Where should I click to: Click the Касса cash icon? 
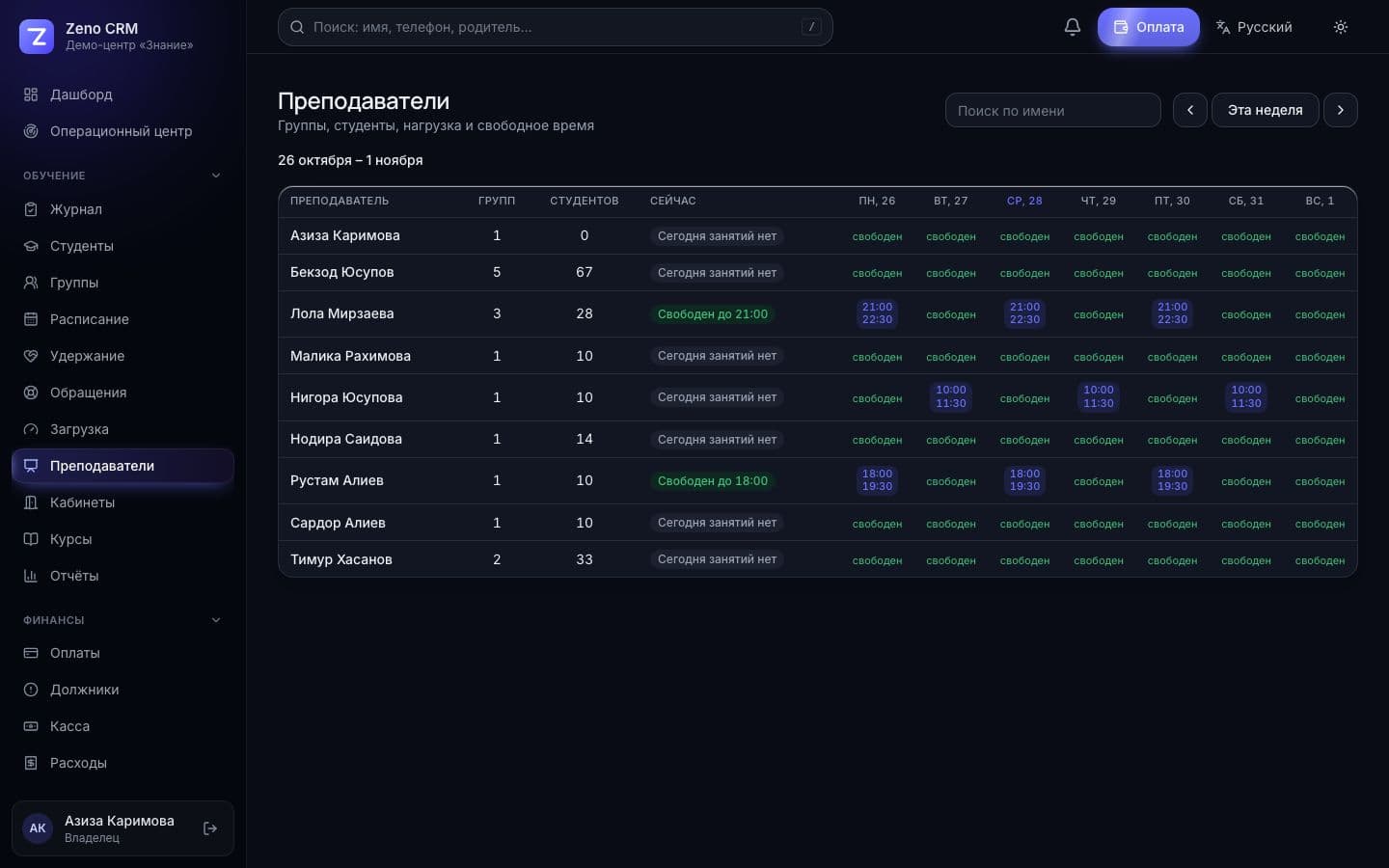click(x=31, y=726)
